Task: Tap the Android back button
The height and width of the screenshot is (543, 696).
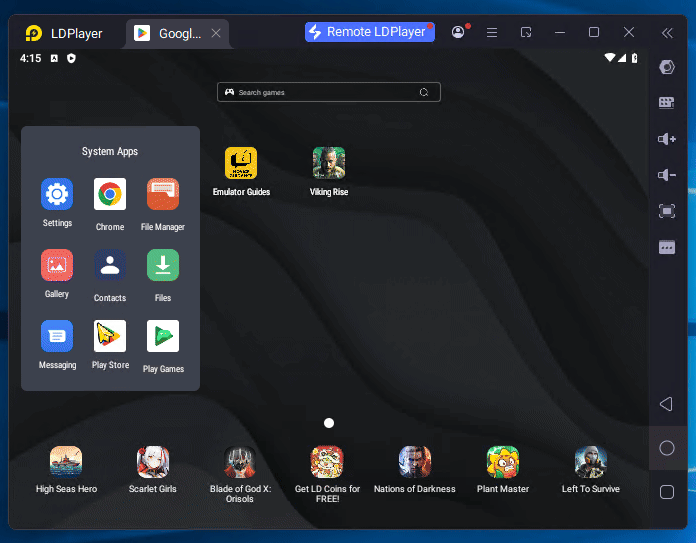Action: tap(666, 404)
